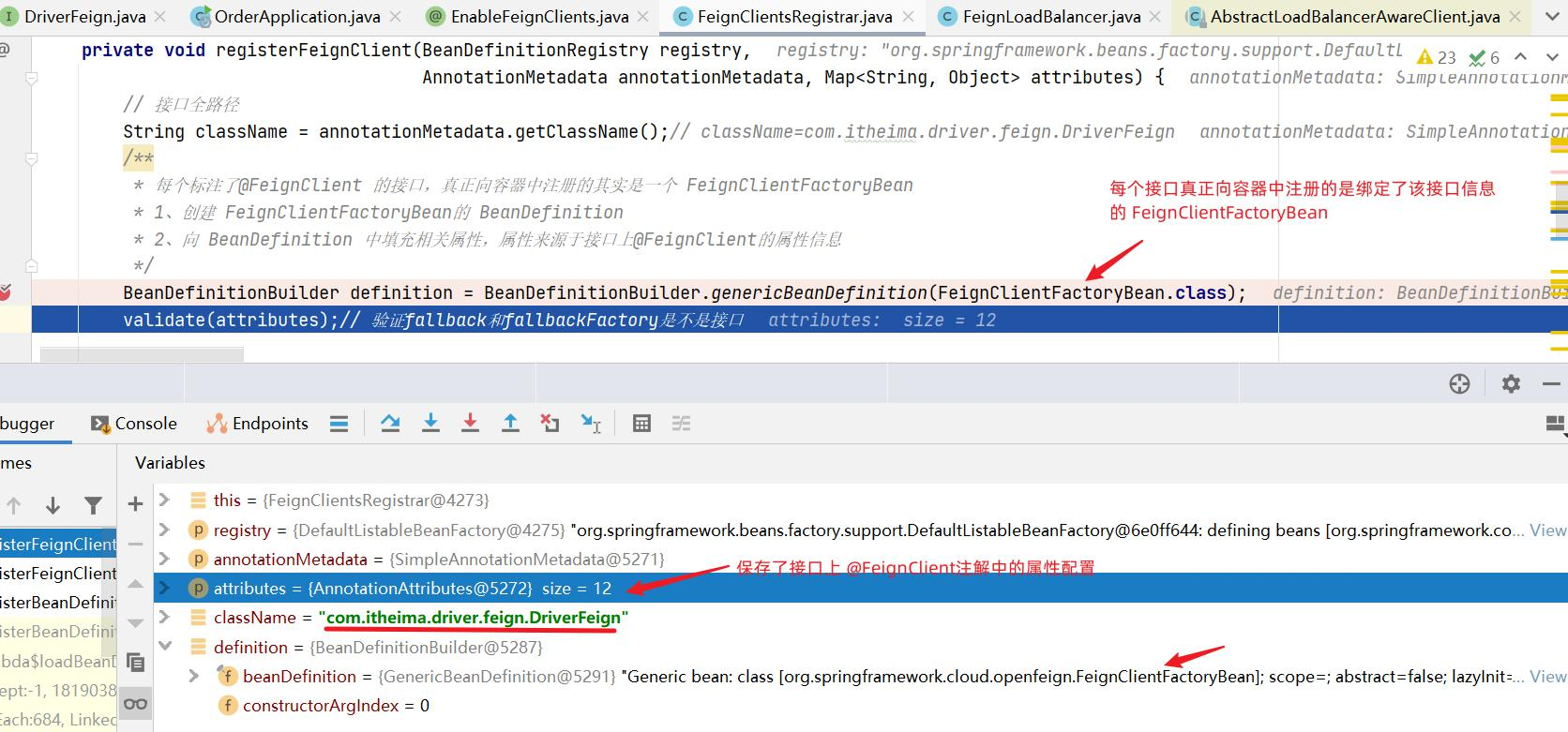This screenshot has width=1568, height=732.
Task: Click the crosshair target icon in the panel header
Action: 1459,383
